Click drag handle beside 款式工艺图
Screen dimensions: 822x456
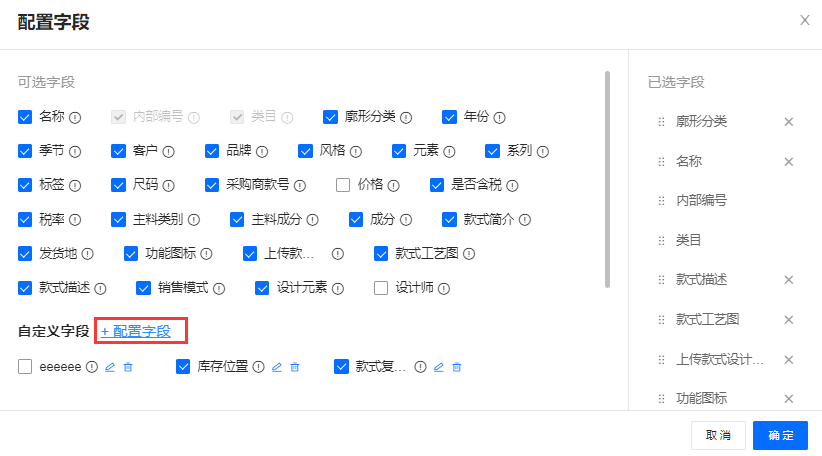660,320
